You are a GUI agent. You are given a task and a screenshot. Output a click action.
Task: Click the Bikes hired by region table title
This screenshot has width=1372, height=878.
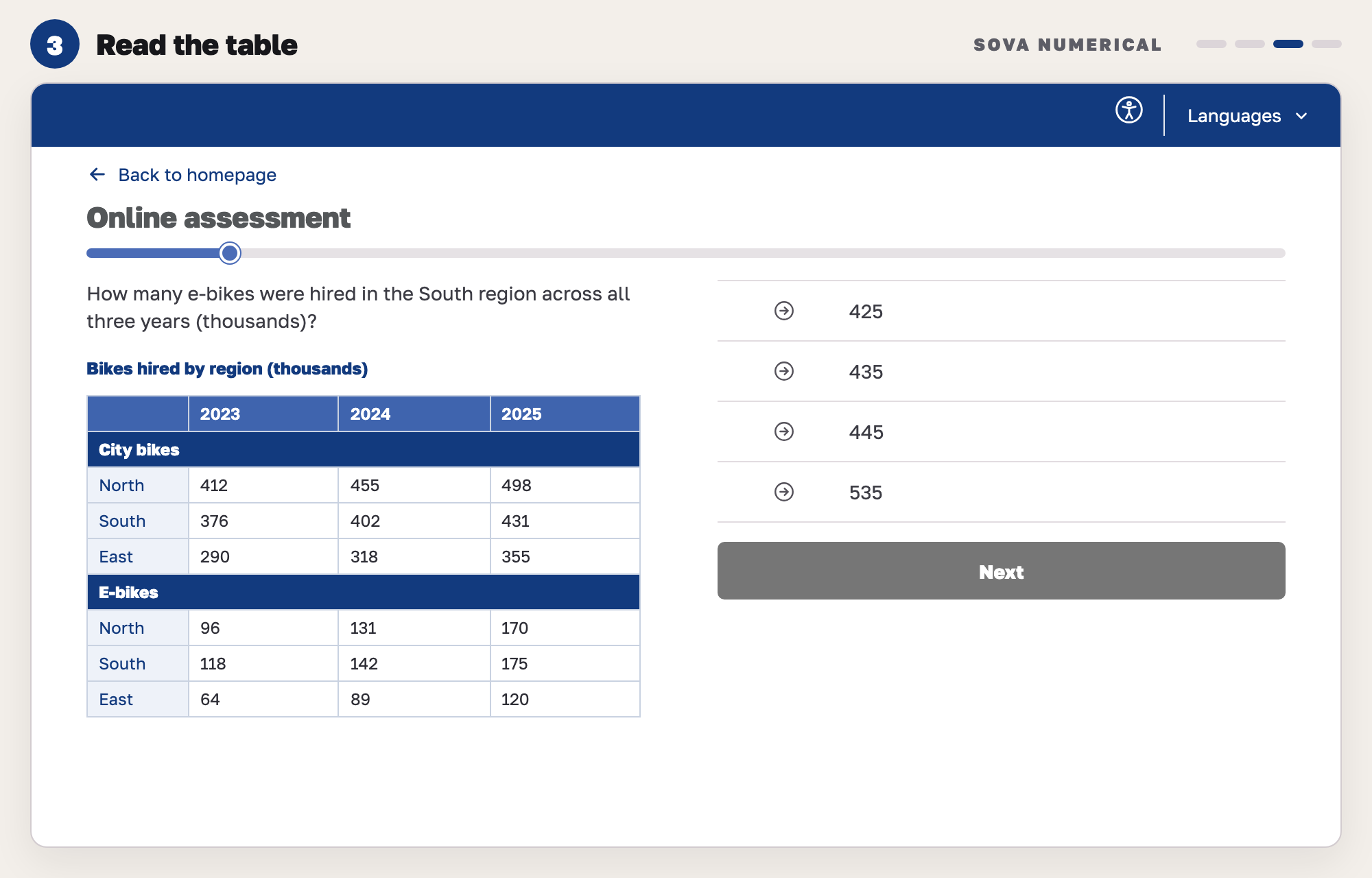pos(227,369)
